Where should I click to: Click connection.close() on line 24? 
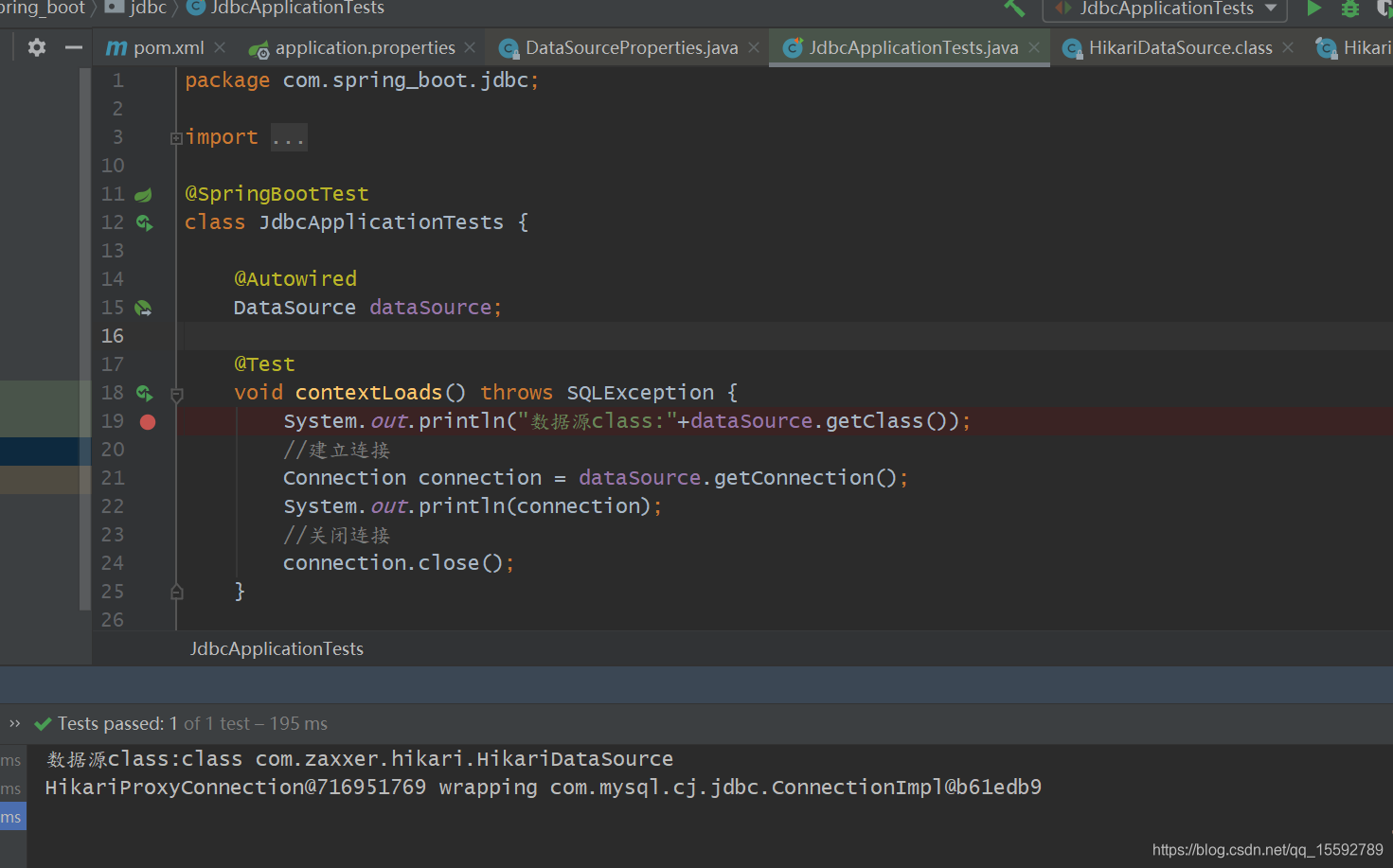pyautogui.click(x=395, y=563)
